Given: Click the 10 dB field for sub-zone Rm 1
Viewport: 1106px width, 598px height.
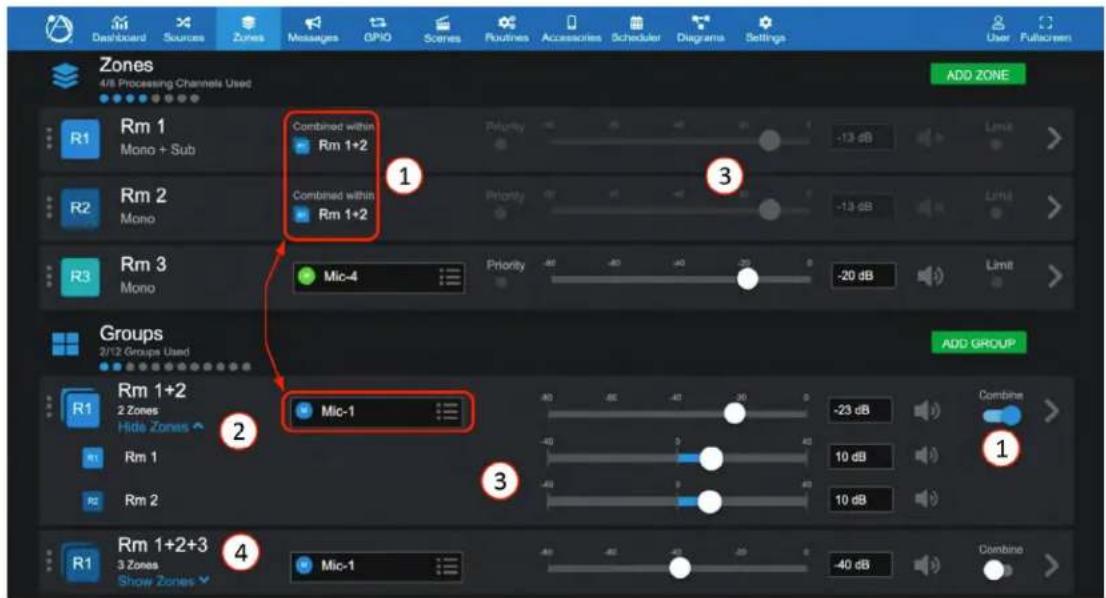Looking at the screenshot, I should tap(860, 457).
